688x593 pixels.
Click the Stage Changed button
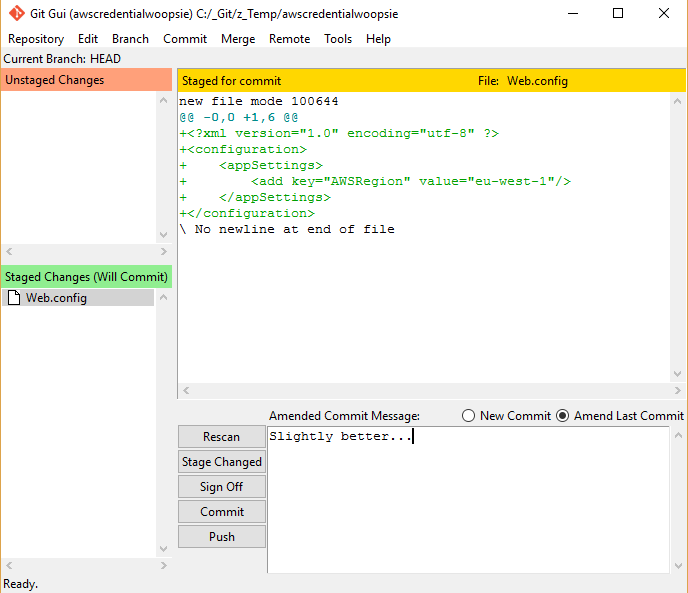222,462
